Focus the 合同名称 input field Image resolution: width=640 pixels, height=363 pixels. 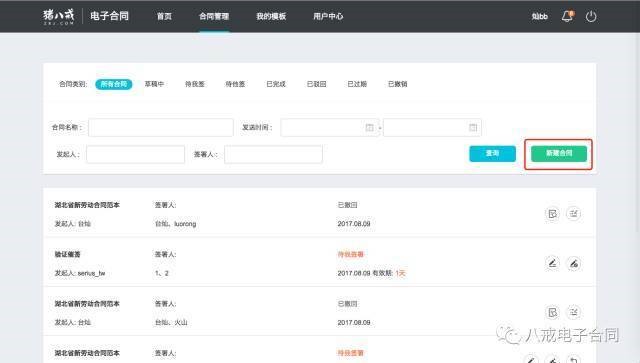tap(161, 127)
